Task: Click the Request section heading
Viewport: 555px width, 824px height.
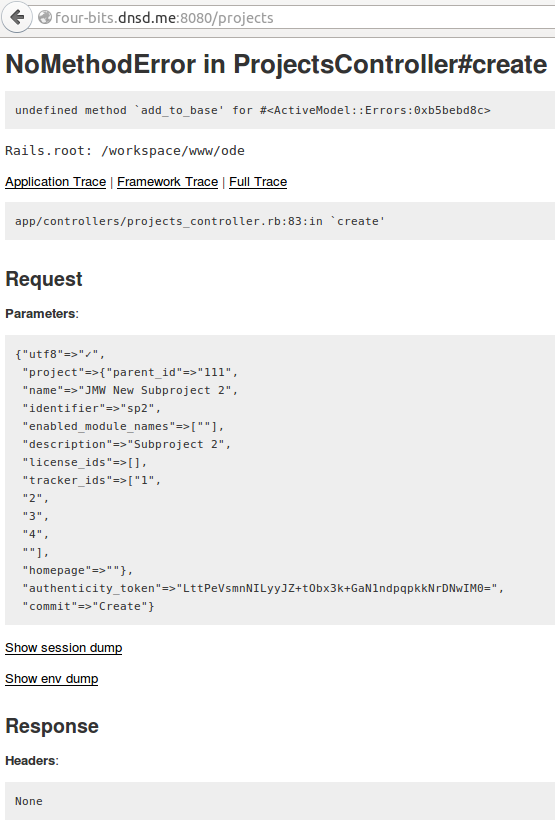Action: point(44,279)
